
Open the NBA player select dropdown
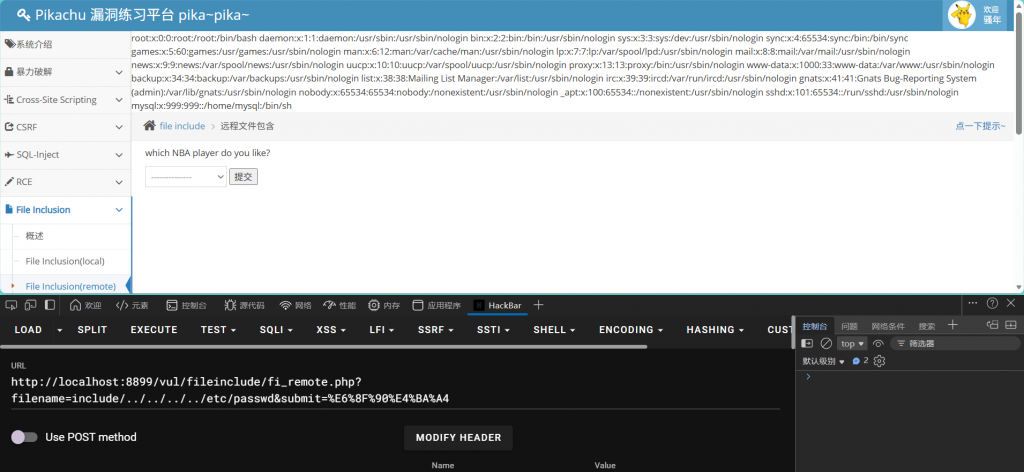click(185, 177)
